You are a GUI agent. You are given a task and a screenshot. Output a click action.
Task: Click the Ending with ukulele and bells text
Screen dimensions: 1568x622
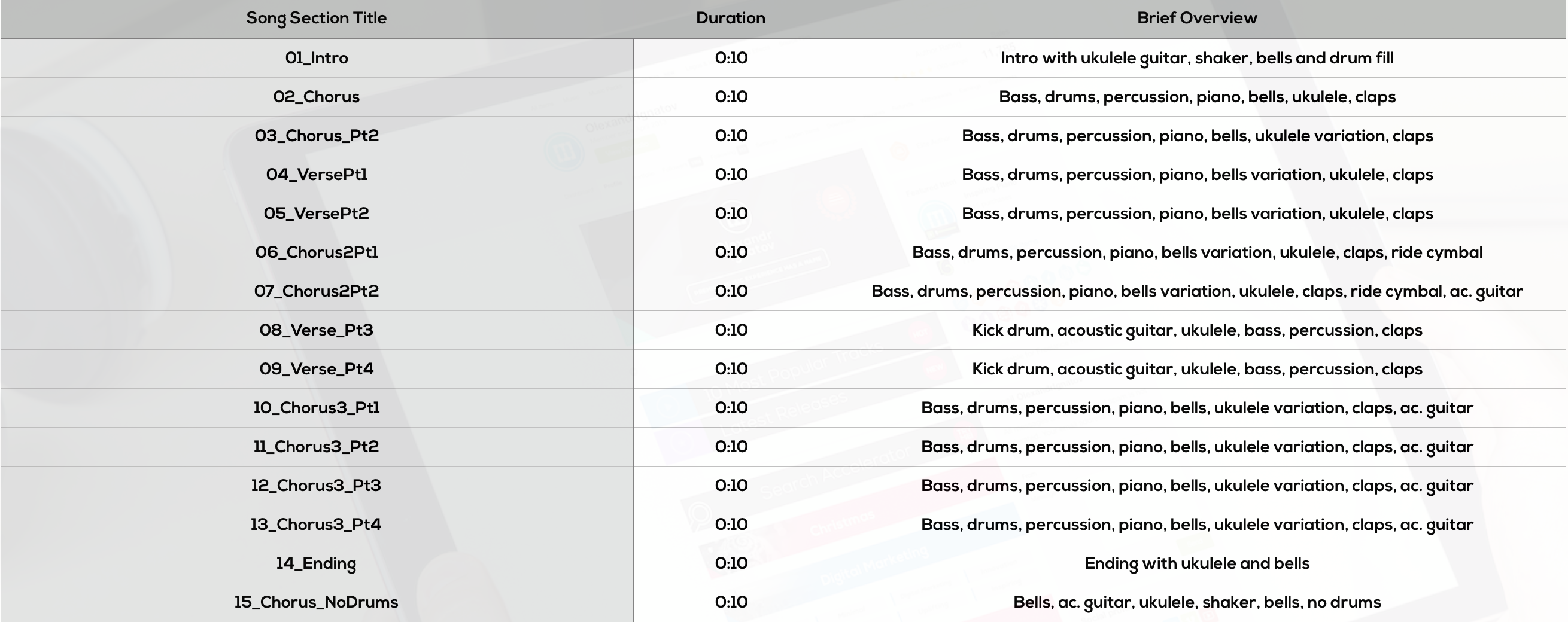click(x=1197, y=564)
